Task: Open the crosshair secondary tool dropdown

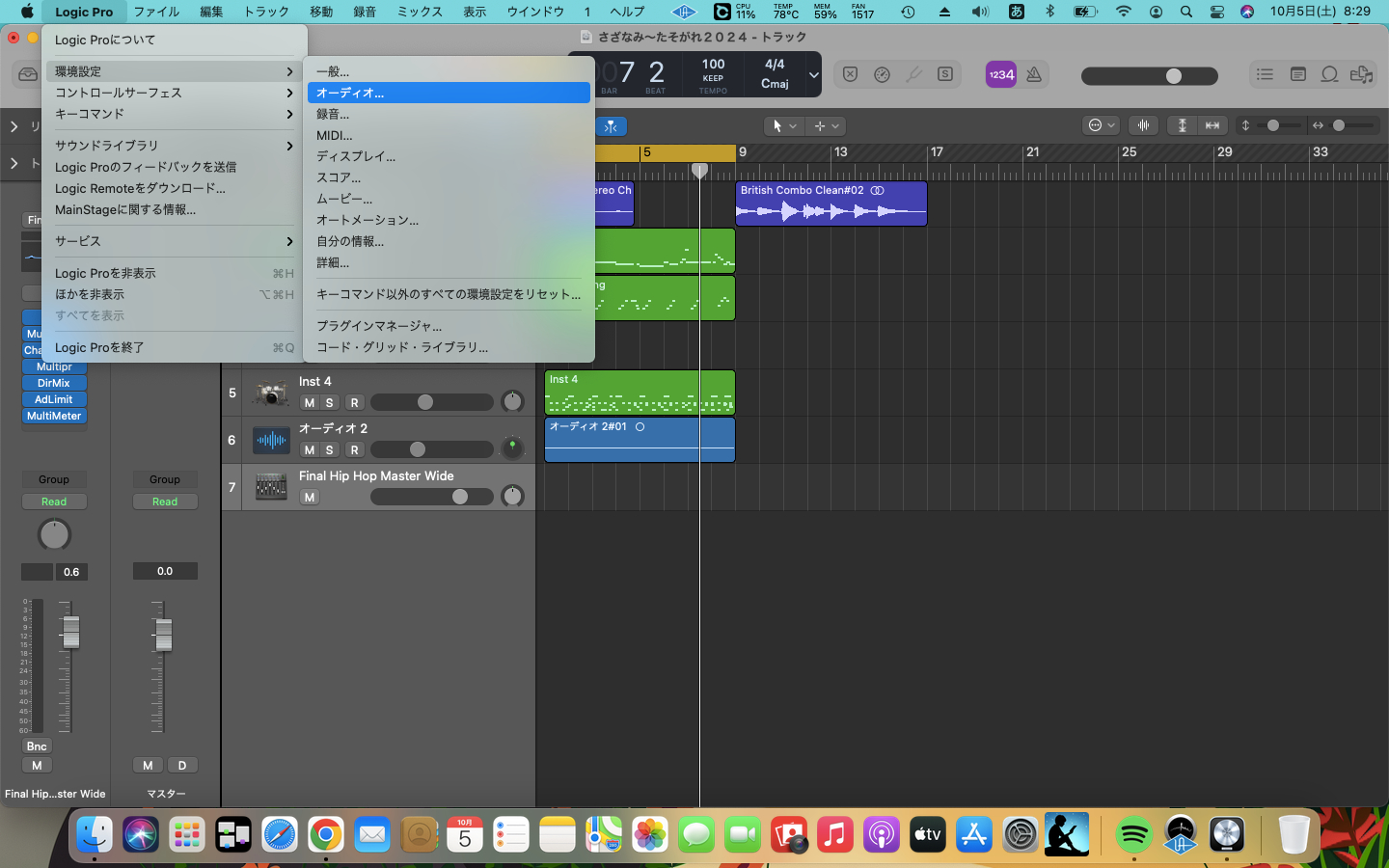Action: point(826,126)
